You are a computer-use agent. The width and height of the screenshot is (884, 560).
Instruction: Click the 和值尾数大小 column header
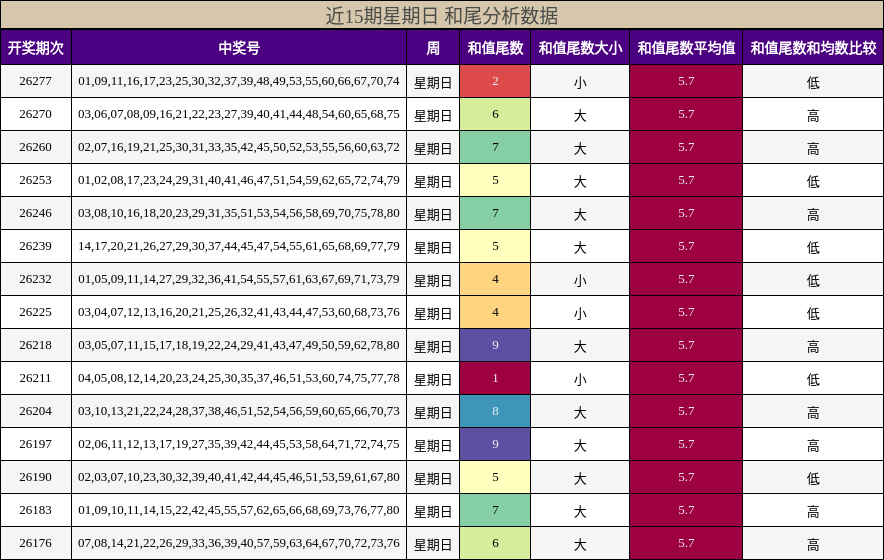tap(580, 48)
